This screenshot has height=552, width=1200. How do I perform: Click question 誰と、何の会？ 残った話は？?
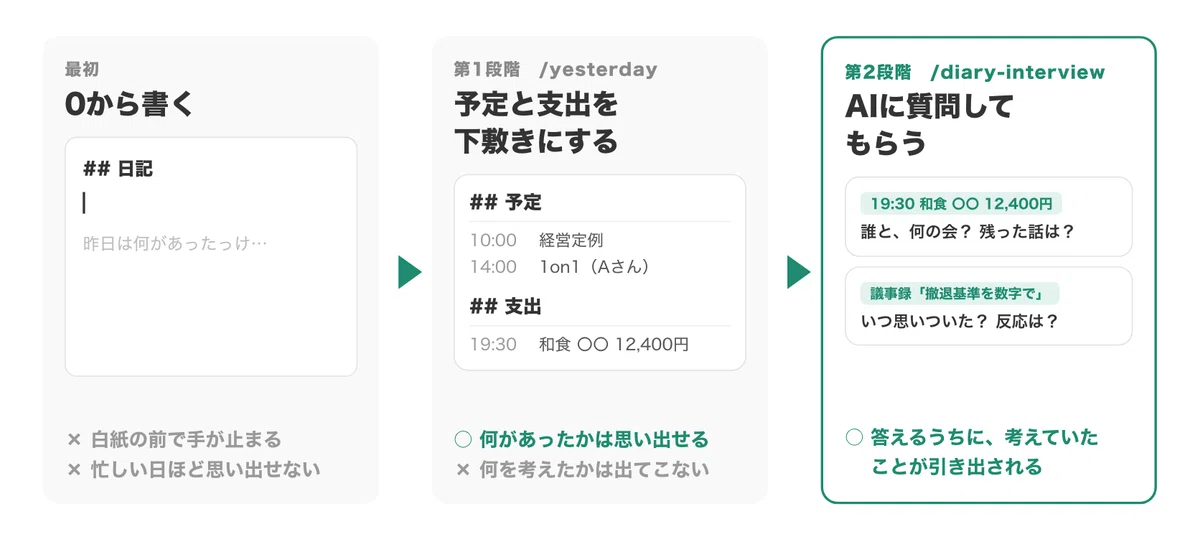pyautogui.click(x=967, y=232)
